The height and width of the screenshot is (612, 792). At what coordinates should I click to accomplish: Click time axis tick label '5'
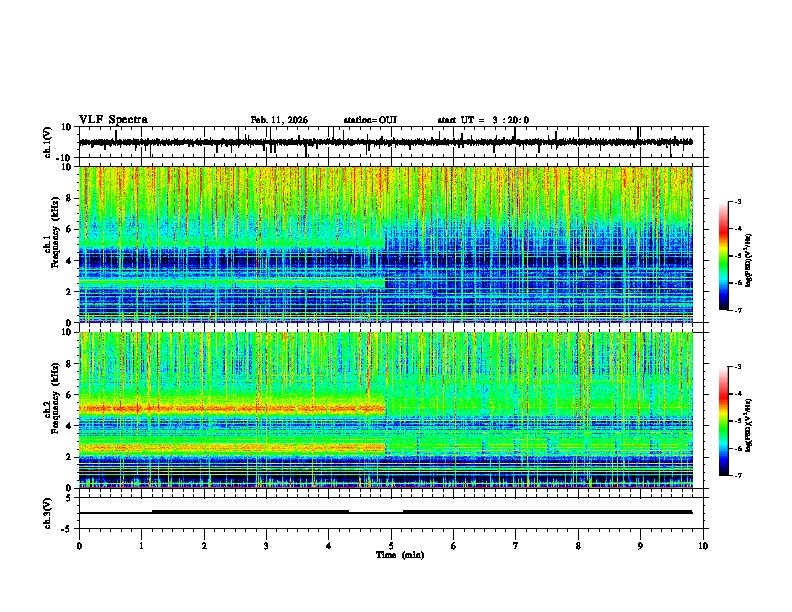[391, 546]
